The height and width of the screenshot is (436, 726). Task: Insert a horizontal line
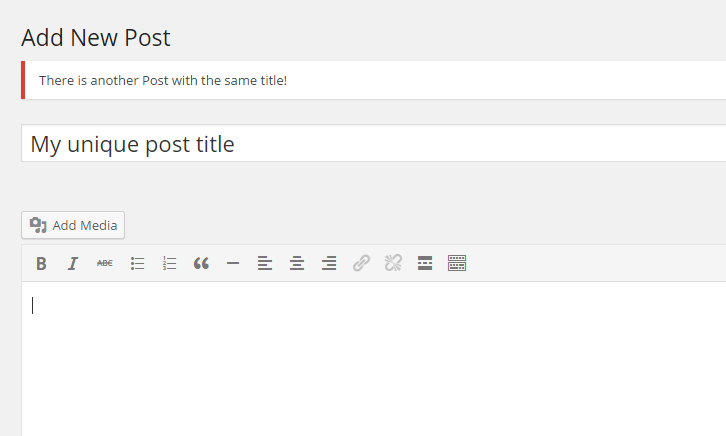pos(233,263)
